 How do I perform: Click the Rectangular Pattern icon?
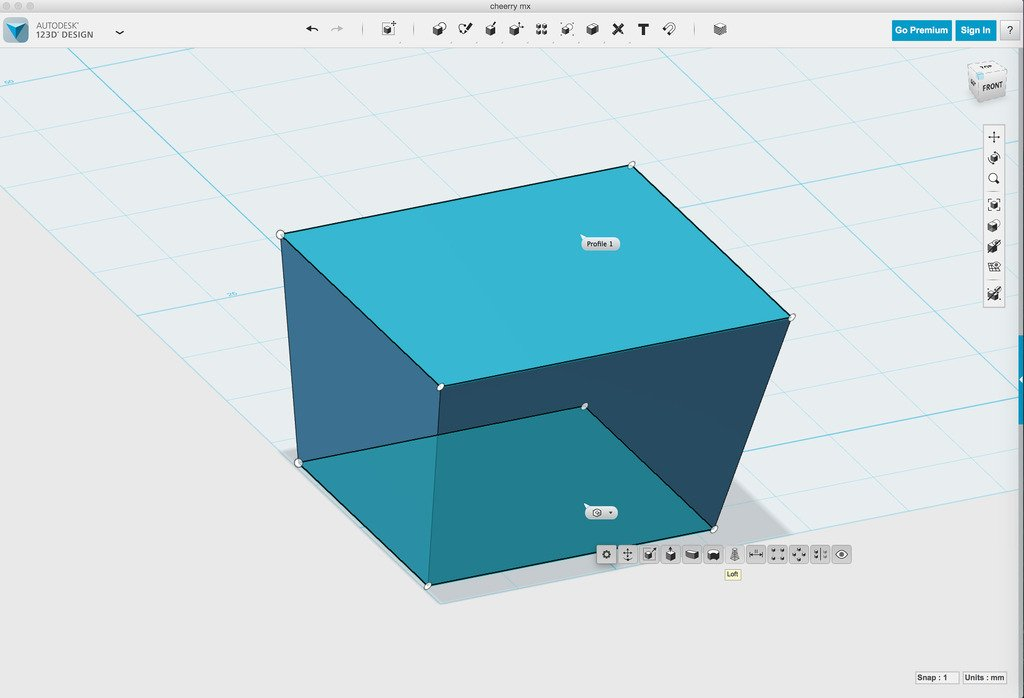click(777, 554)
